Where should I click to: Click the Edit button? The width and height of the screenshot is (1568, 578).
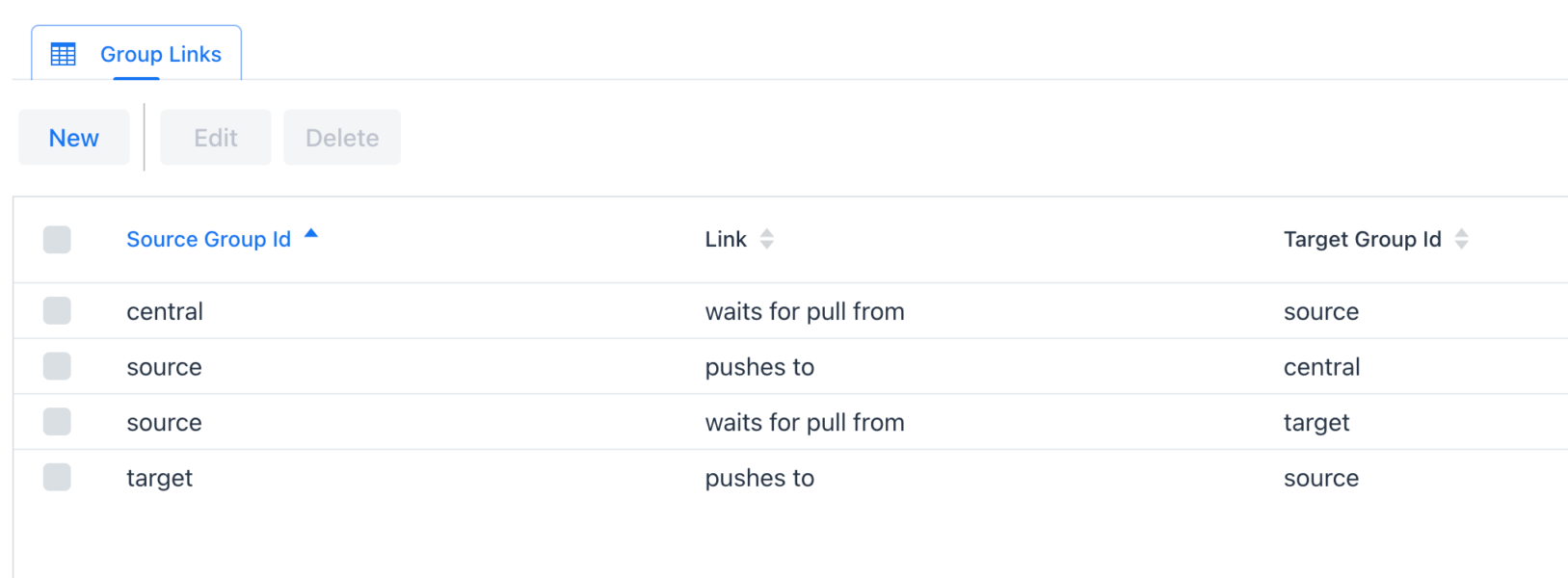click(x=215, y=137)
